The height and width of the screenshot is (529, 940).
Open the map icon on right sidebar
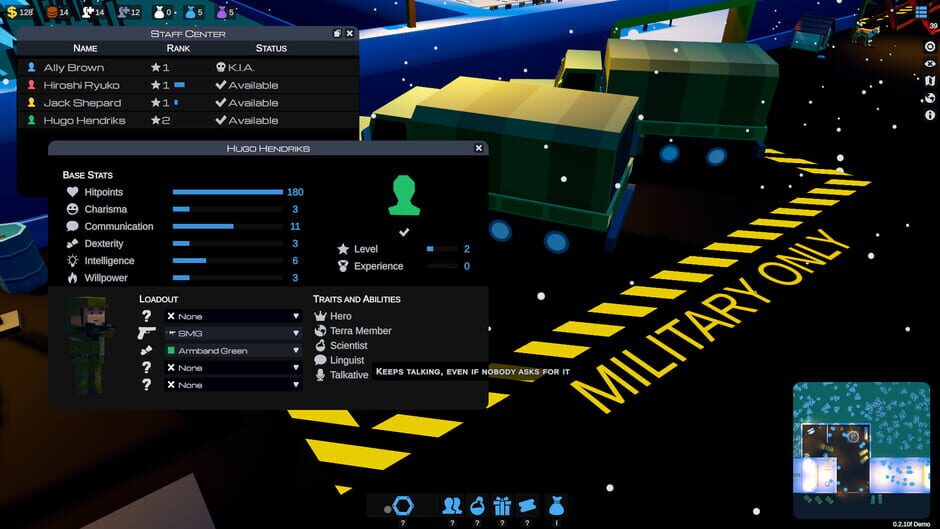coord(930,80)
